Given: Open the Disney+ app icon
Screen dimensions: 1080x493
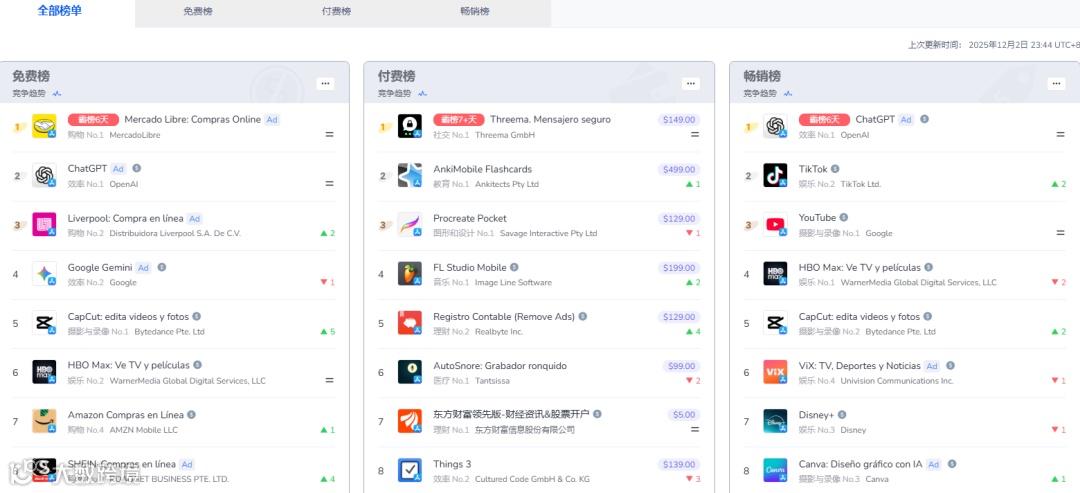Looking at the screenshot, I should [776, 421].
